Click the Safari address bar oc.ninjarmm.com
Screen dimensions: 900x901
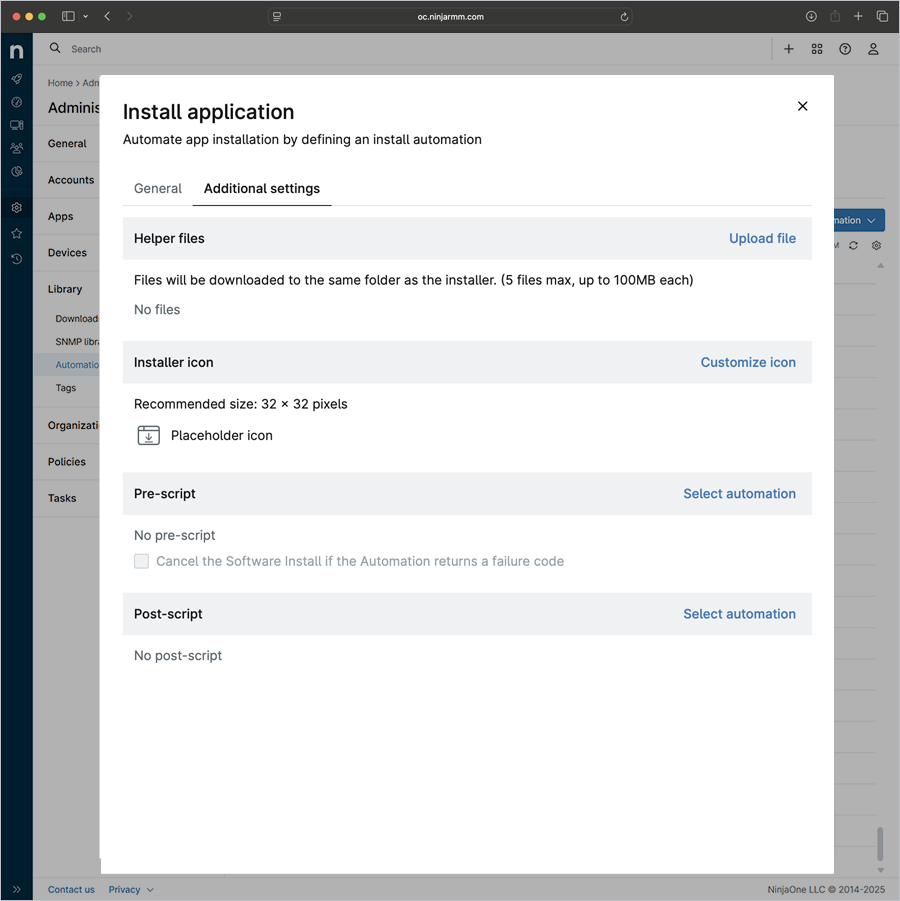[451, 17]
